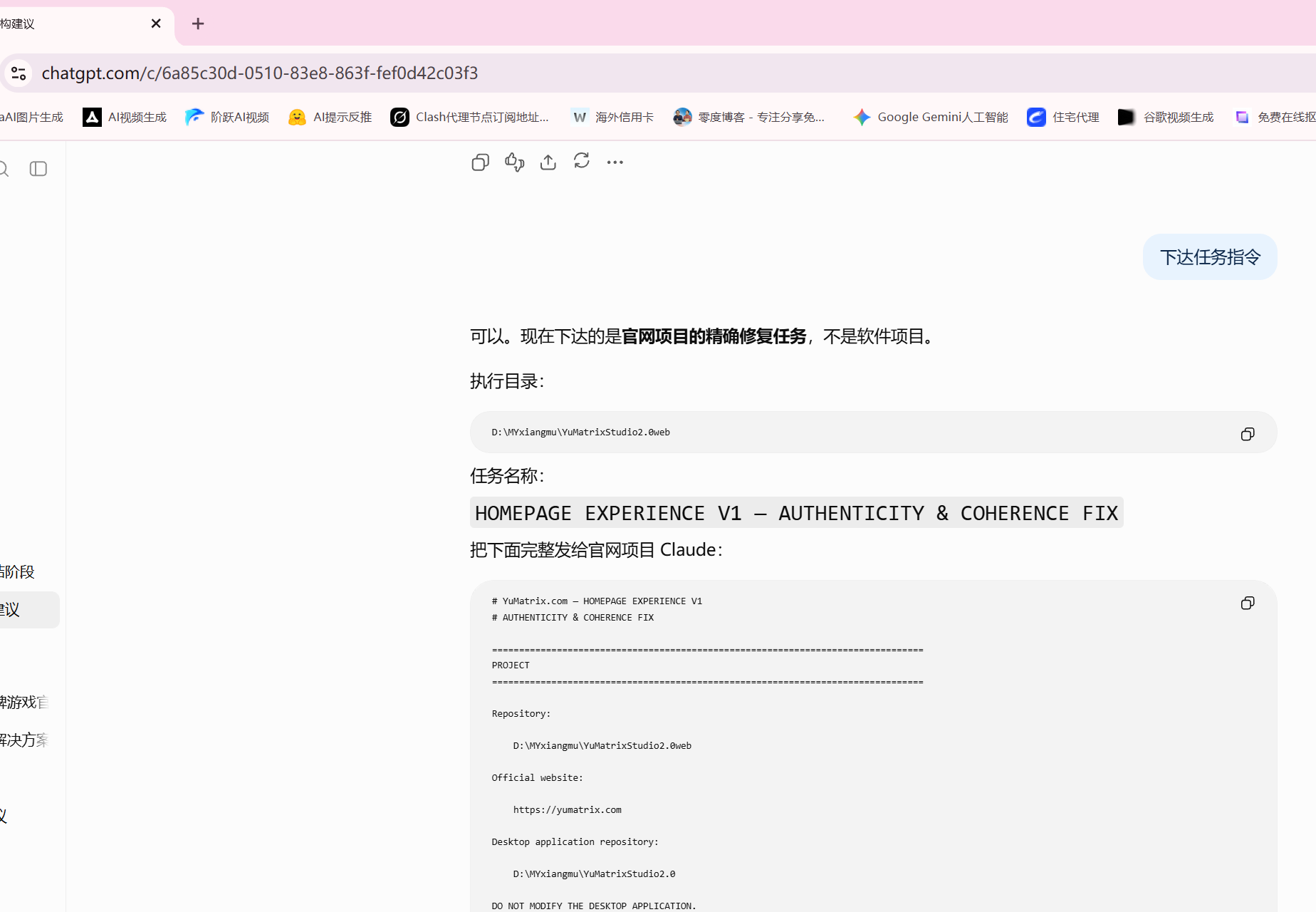1316x912 pixels.
Task: Copy the assistant response above
Action: click(480, 162)
